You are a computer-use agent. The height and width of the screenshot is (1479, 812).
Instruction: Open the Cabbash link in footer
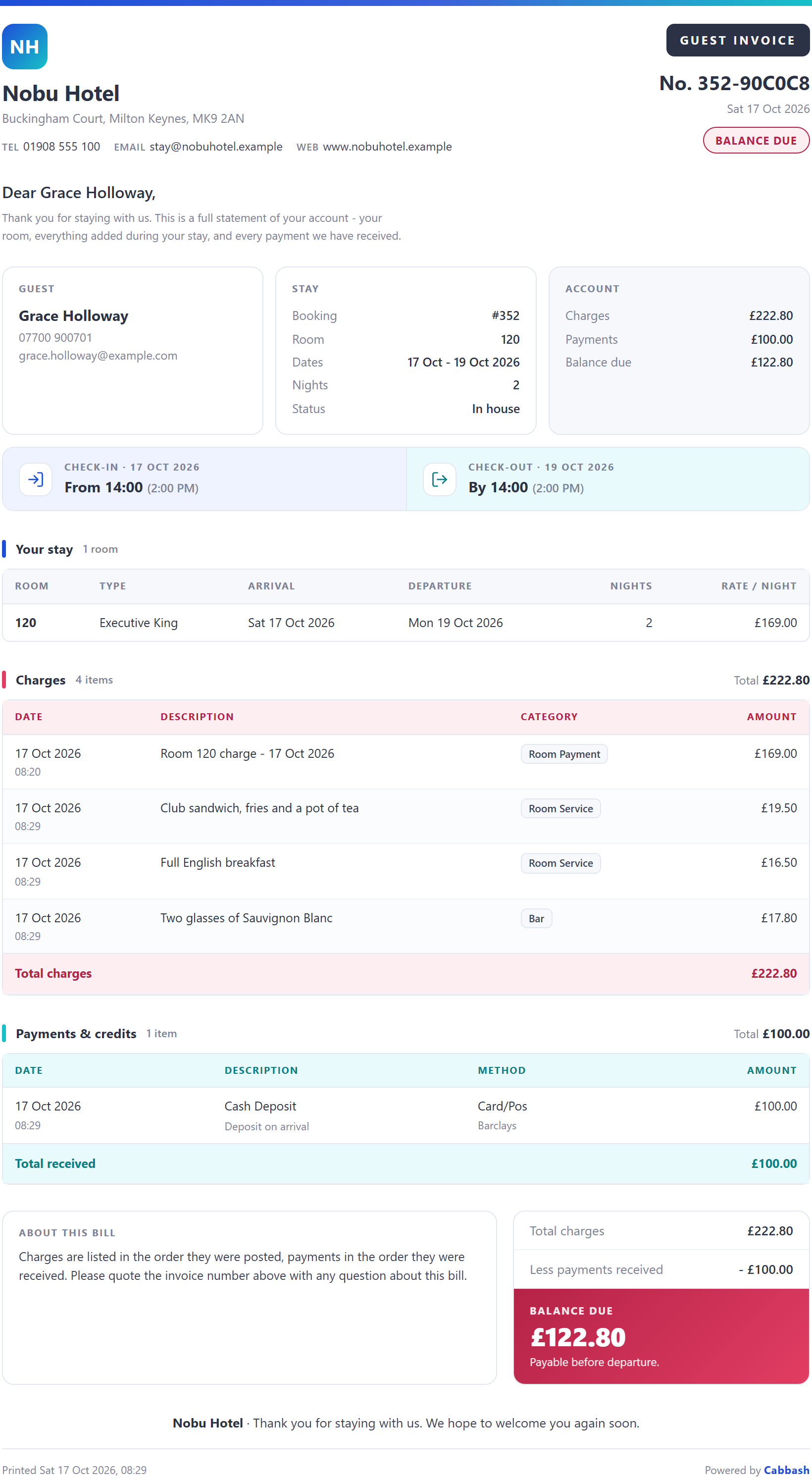click(786, 1470)
